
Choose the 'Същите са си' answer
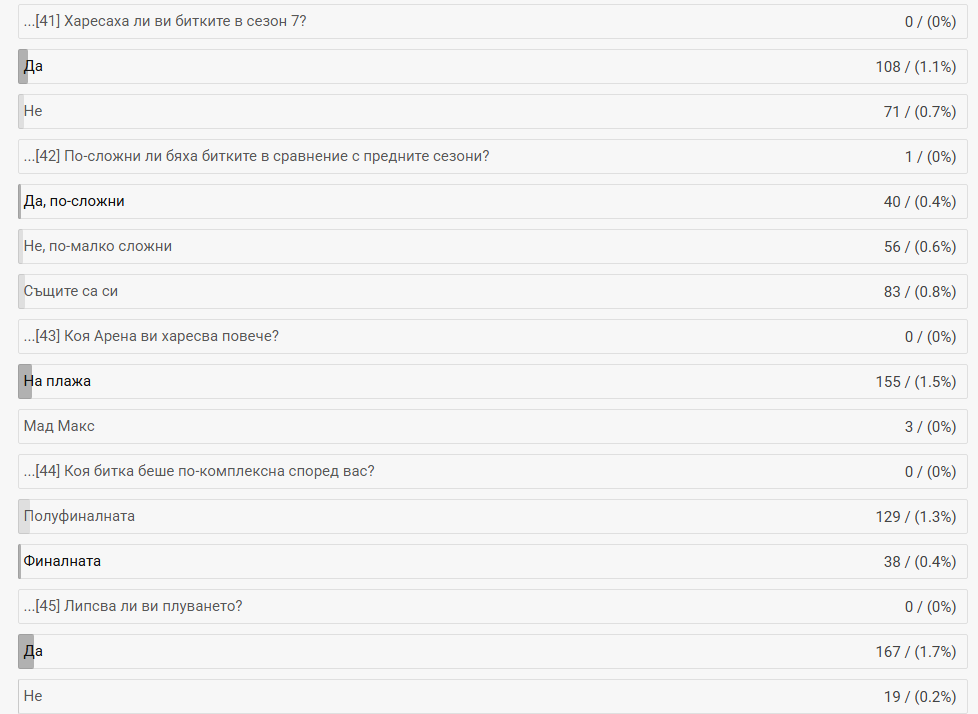[x=72, y=291]
